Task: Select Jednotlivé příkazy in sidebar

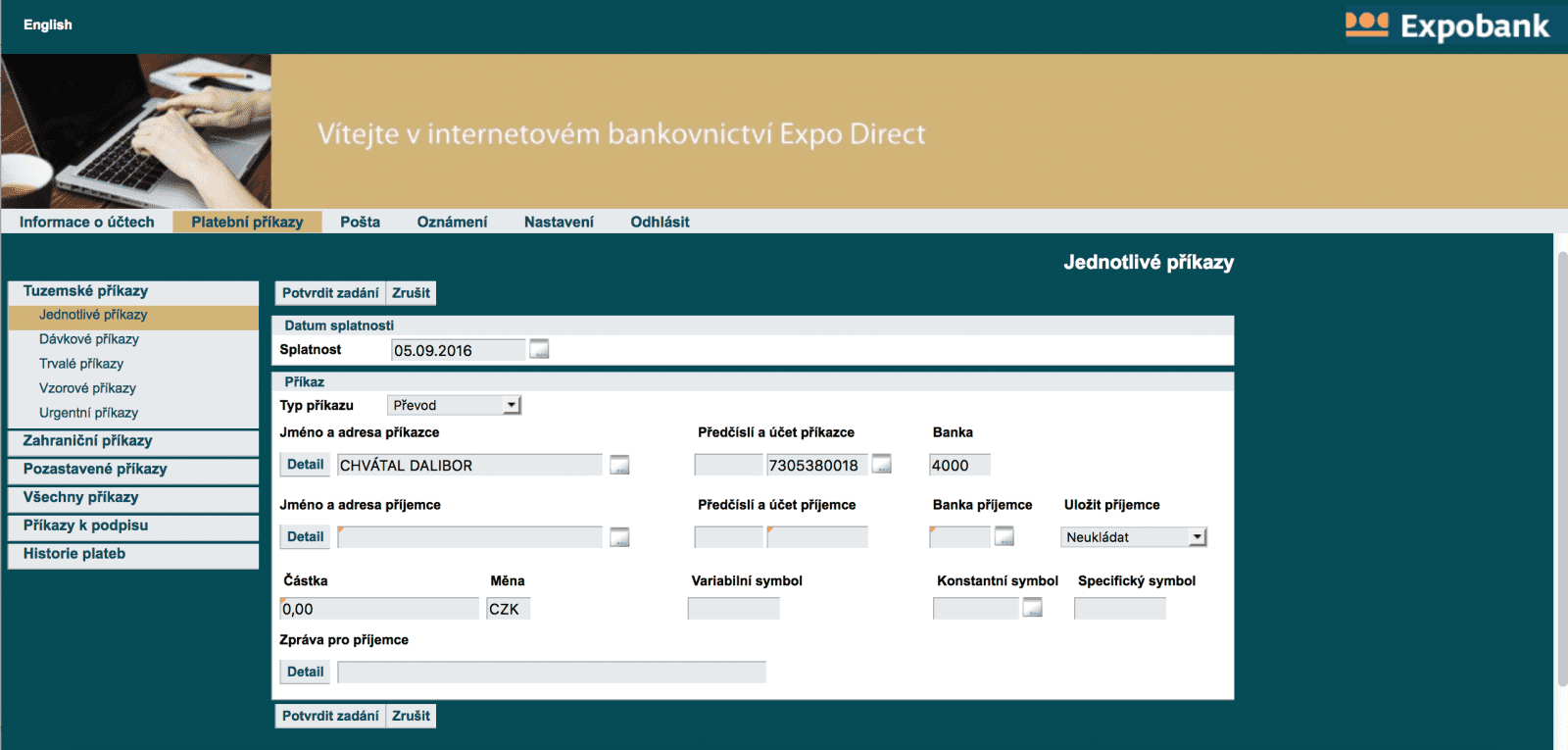Action: 133,315
